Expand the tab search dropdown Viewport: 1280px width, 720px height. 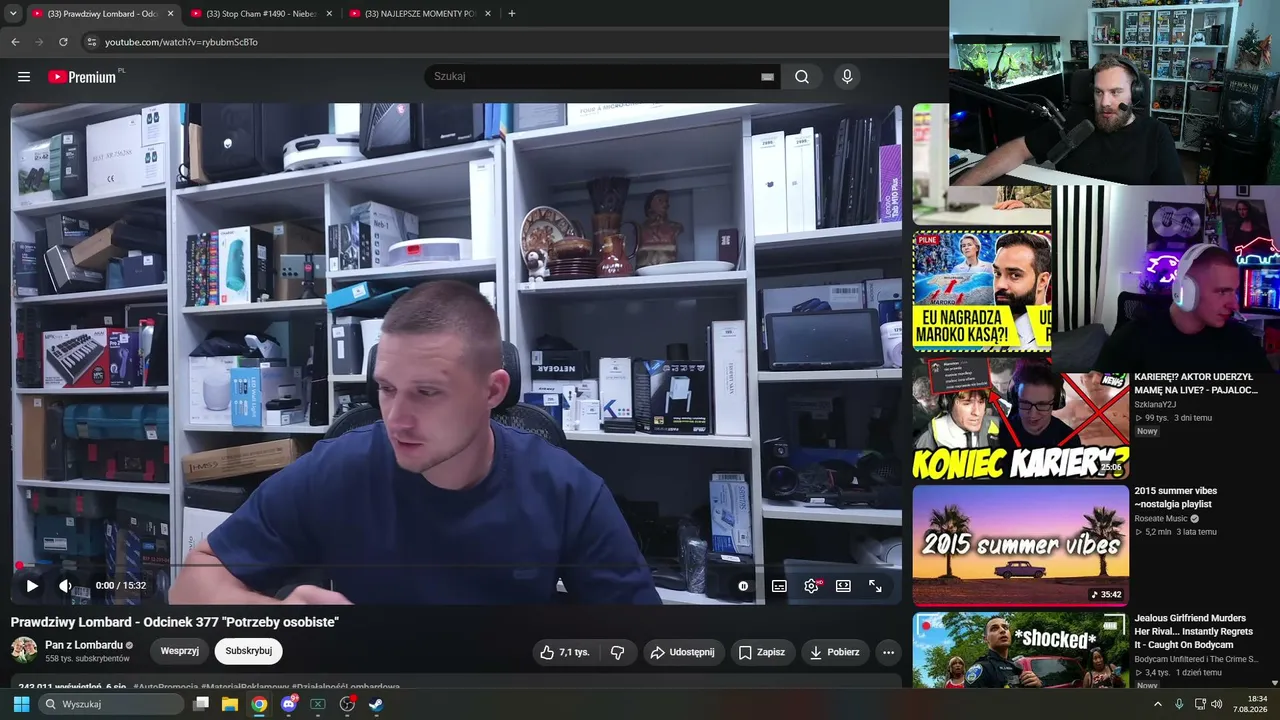12,13
